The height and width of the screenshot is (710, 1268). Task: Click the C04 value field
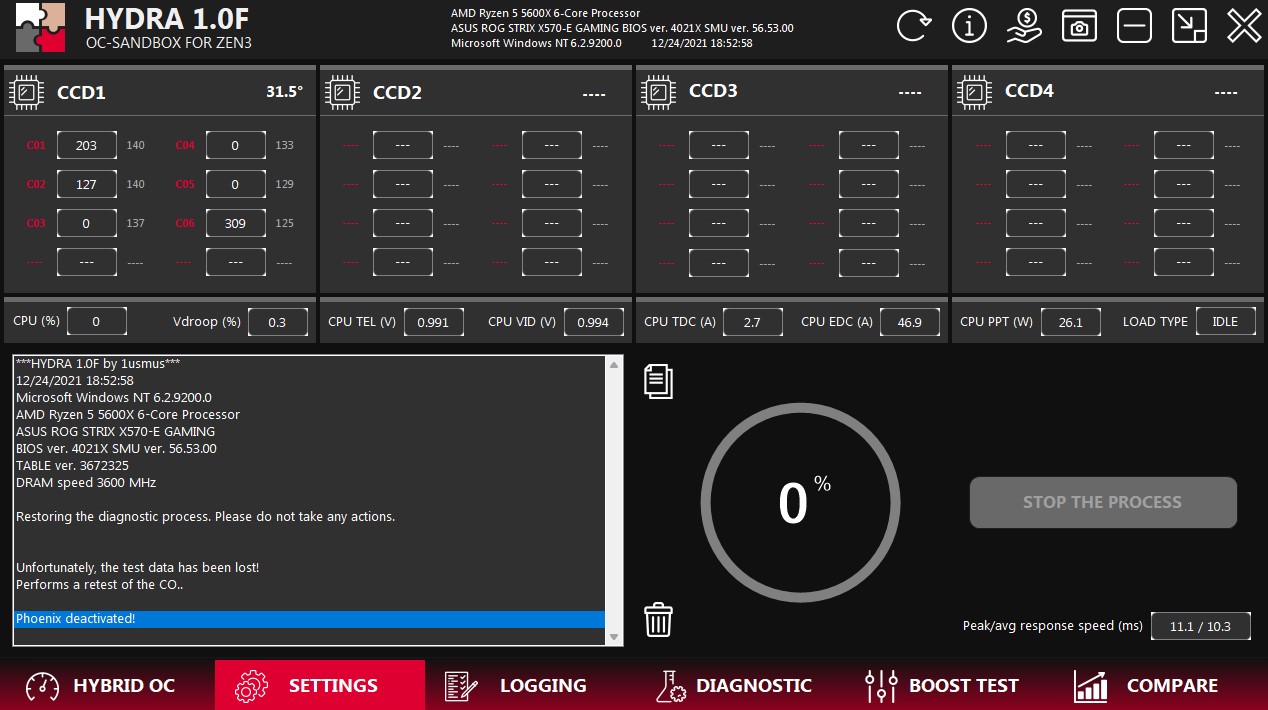[235, 145]
